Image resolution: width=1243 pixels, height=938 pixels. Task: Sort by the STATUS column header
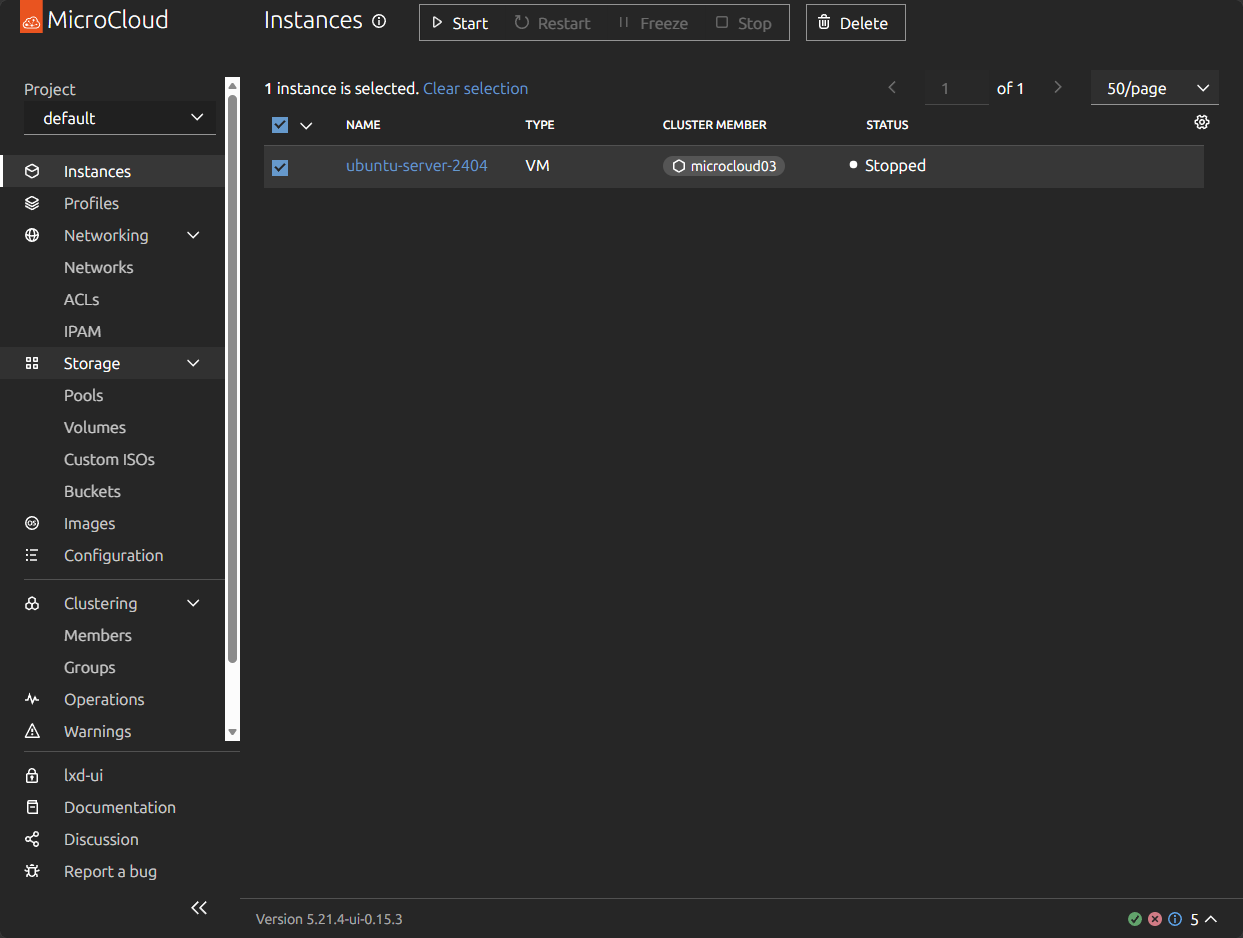(887, 125)
